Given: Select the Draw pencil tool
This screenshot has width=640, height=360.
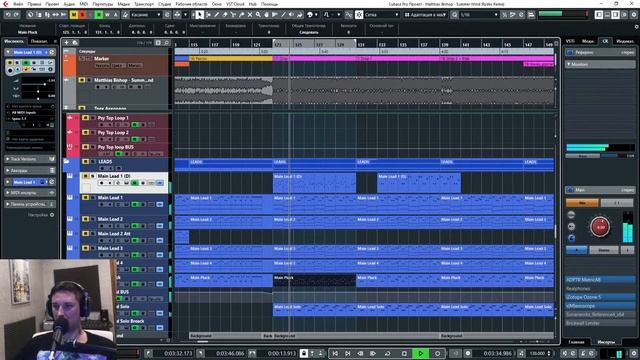Looking at the screenshot, I should [x=216, y=15].
